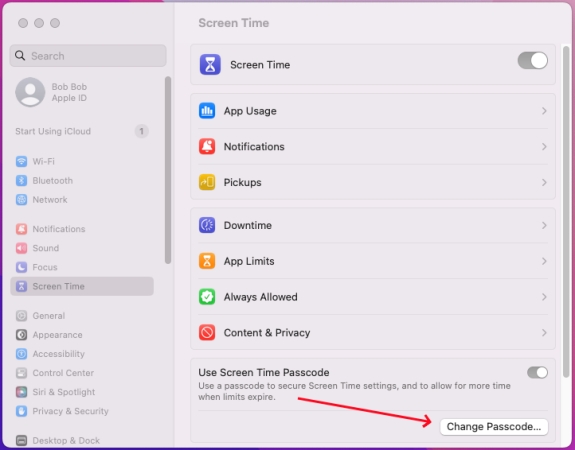
Task: Toggle Use Screen Time Passcode switch
Action: tap(537, 373)
